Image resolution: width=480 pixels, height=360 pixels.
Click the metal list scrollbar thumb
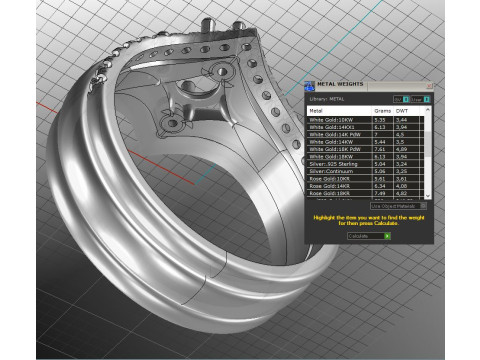point(428,144)
